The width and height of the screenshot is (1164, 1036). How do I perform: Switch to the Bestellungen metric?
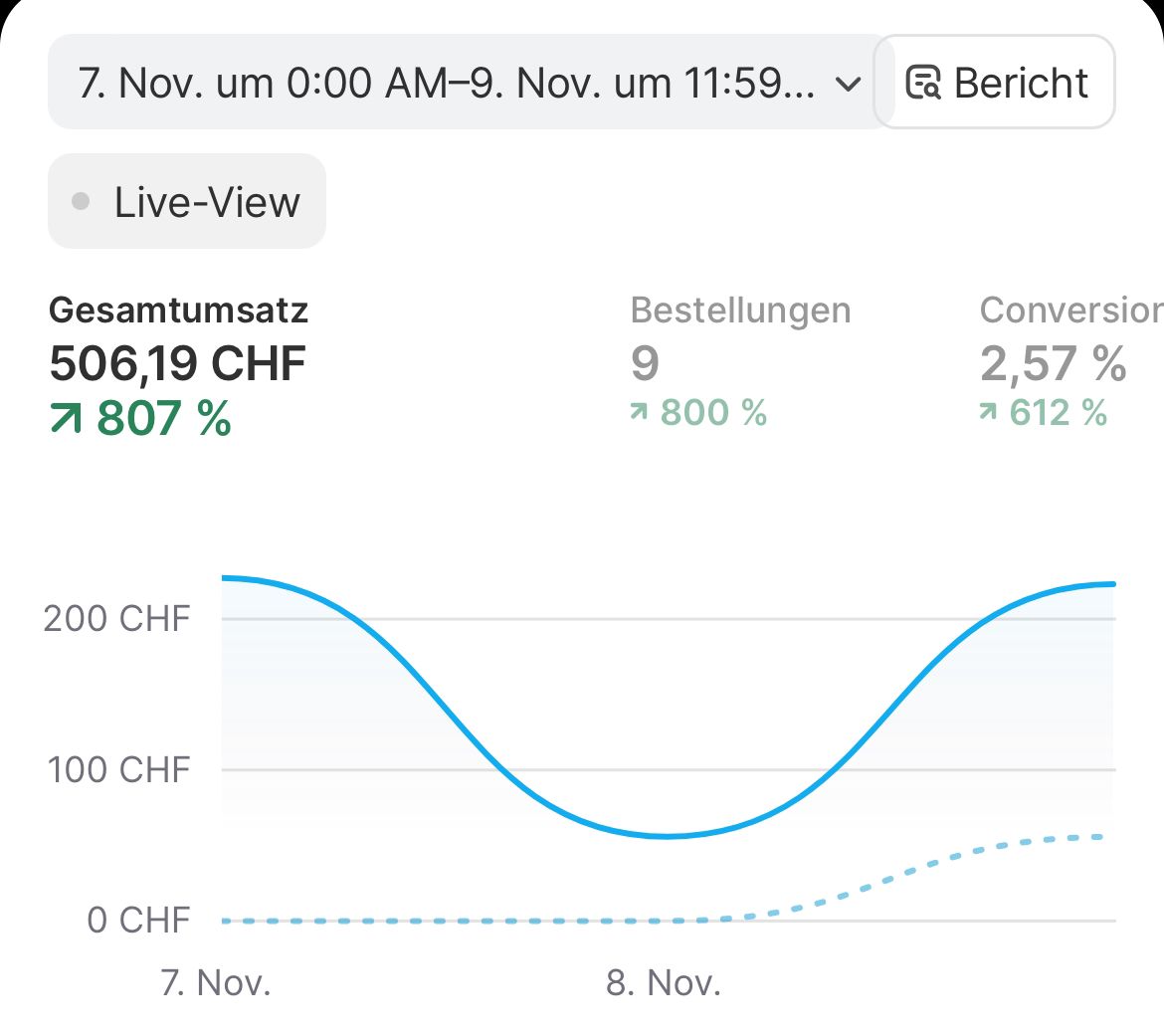click(740, 311)
